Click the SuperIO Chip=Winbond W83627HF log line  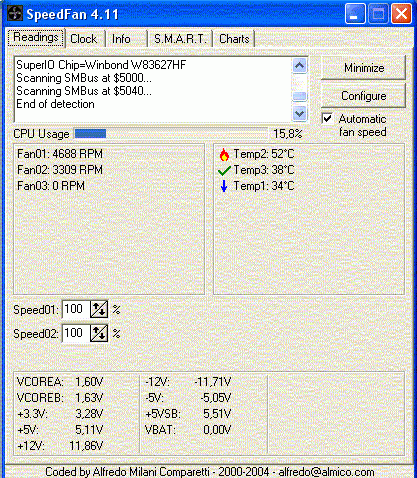[x=101, y=65]
